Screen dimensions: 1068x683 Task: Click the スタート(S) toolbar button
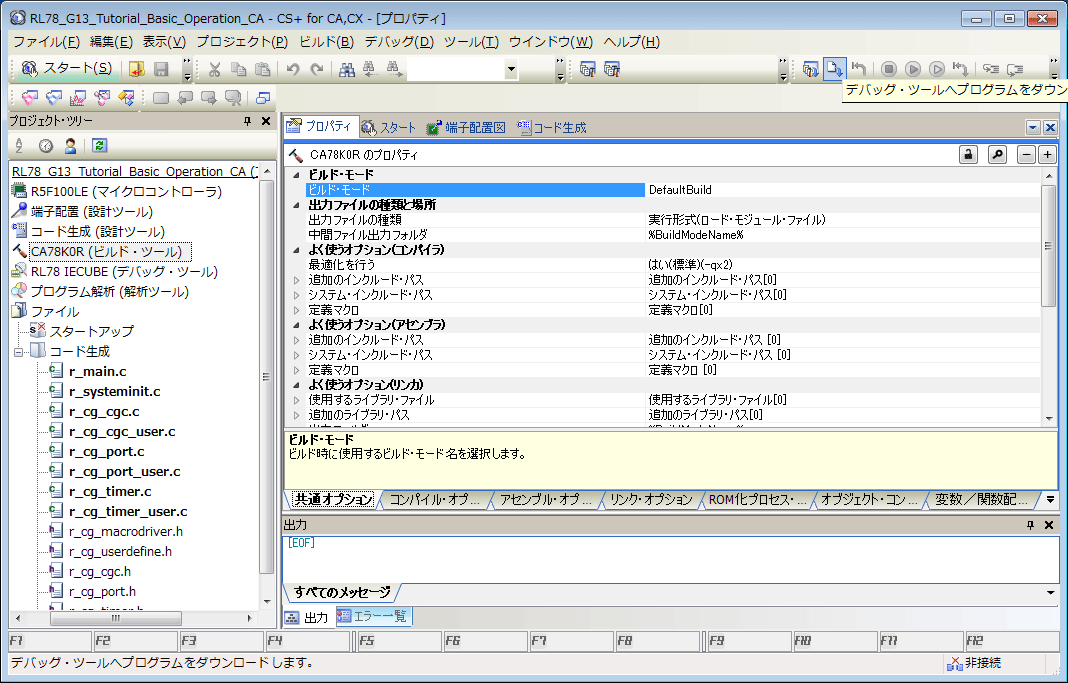(68, 69)
